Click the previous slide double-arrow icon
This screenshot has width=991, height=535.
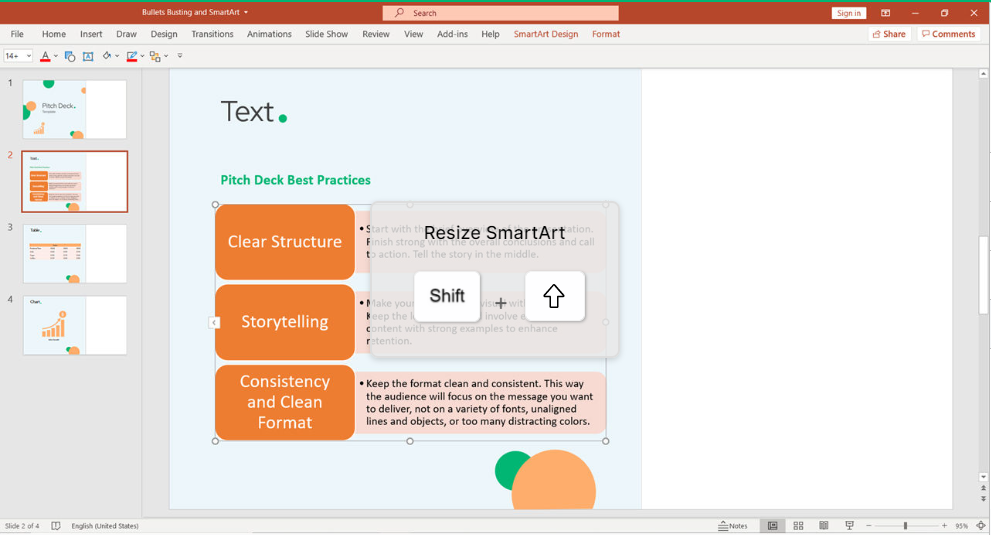(983, 488)
